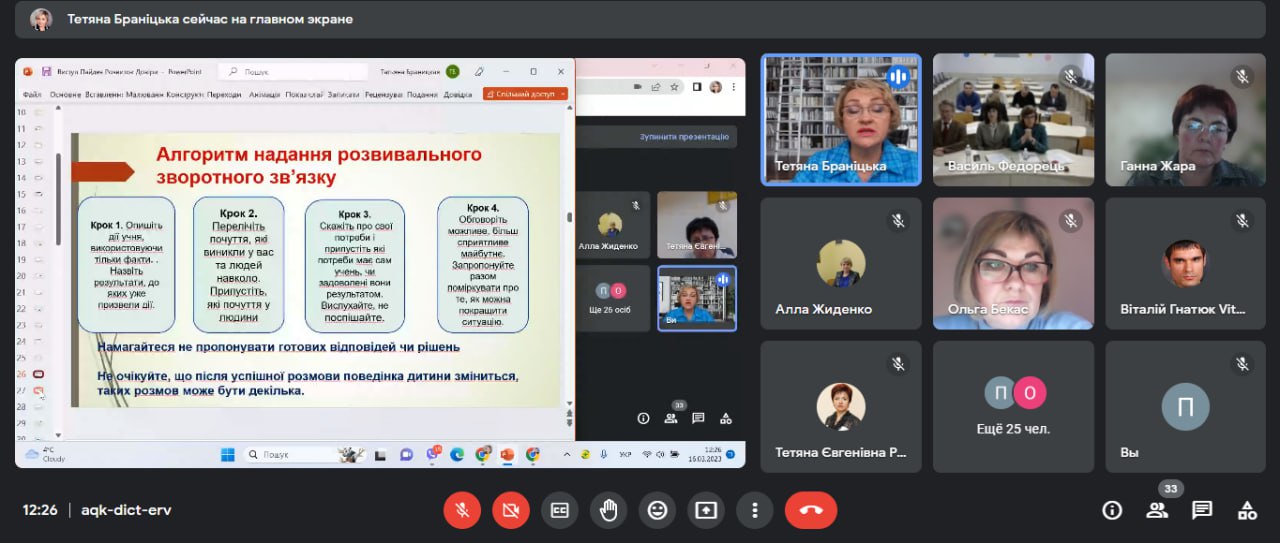This screenshot has height=543, width=1280.
Task: Click the Алла Жиденко participant tile
Action: tap(841, 262)
